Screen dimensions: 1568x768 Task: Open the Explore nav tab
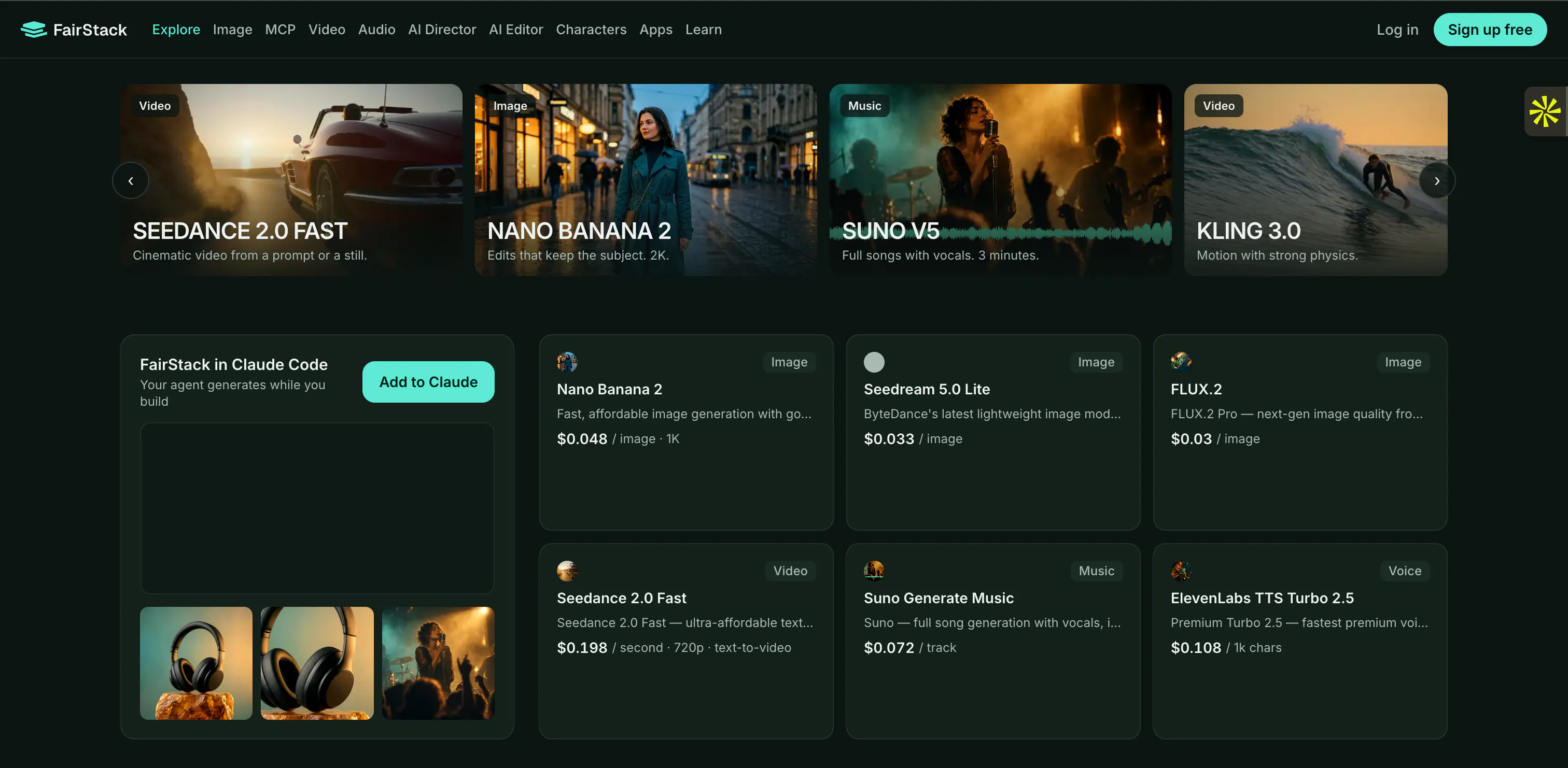(x=176, y=29)
